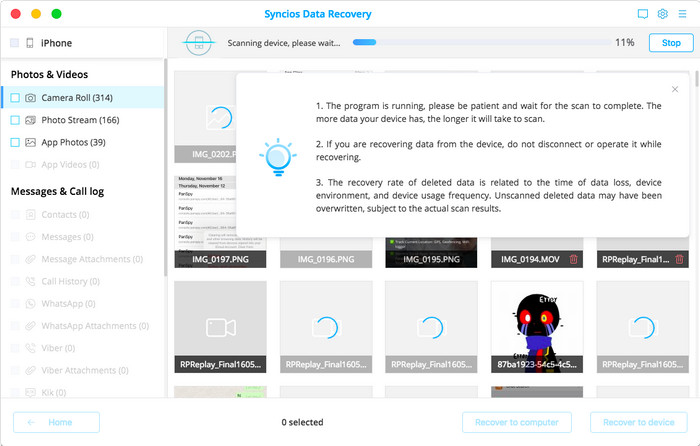Stop the device scan

pos(671,43)
